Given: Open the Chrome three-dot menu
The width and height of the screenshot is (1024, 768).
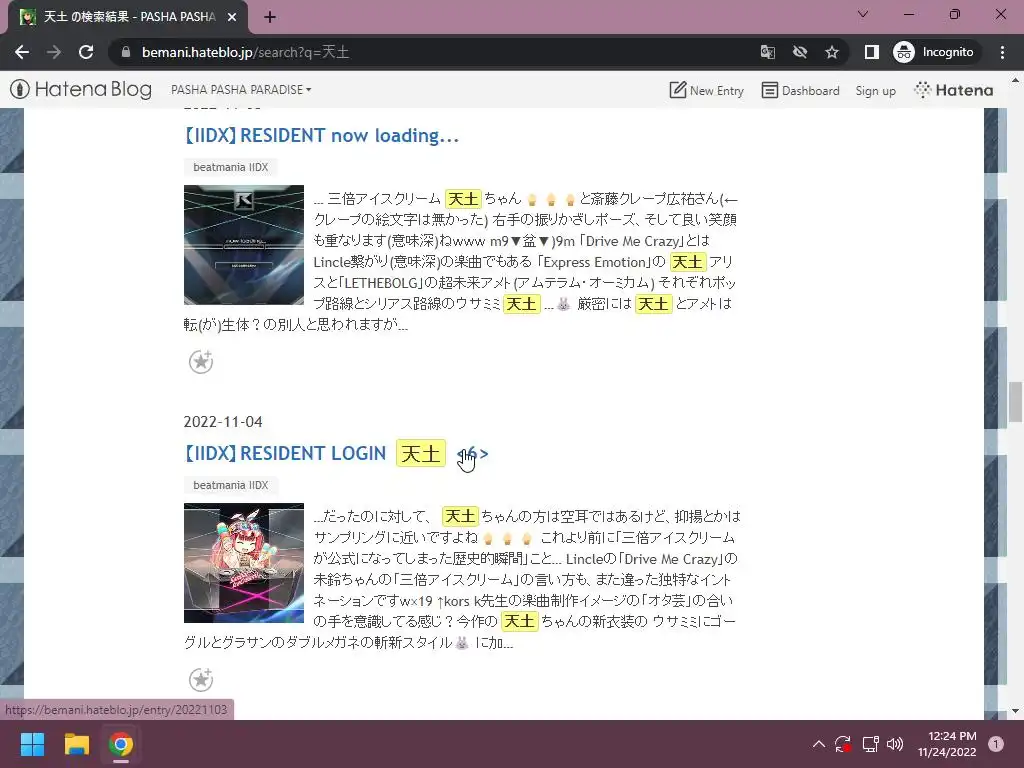Looking at the screenshot, I should (x=1002, y=52).
